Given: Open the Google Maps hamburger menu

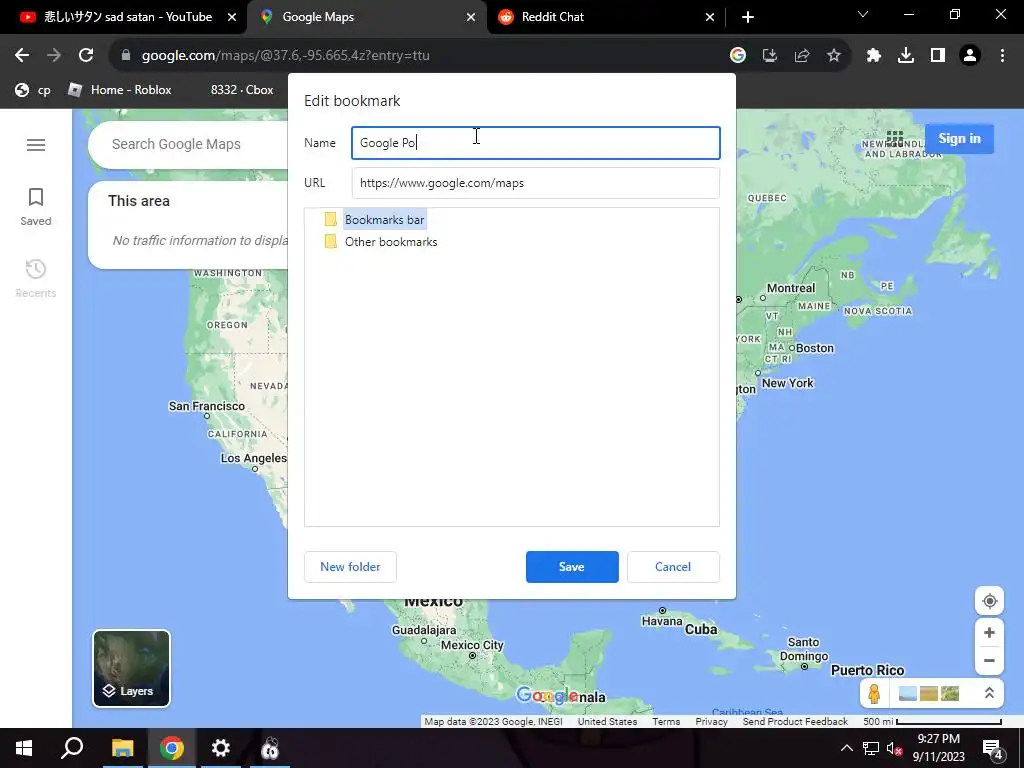Looking at the screenshot, I should pos(36,144).
